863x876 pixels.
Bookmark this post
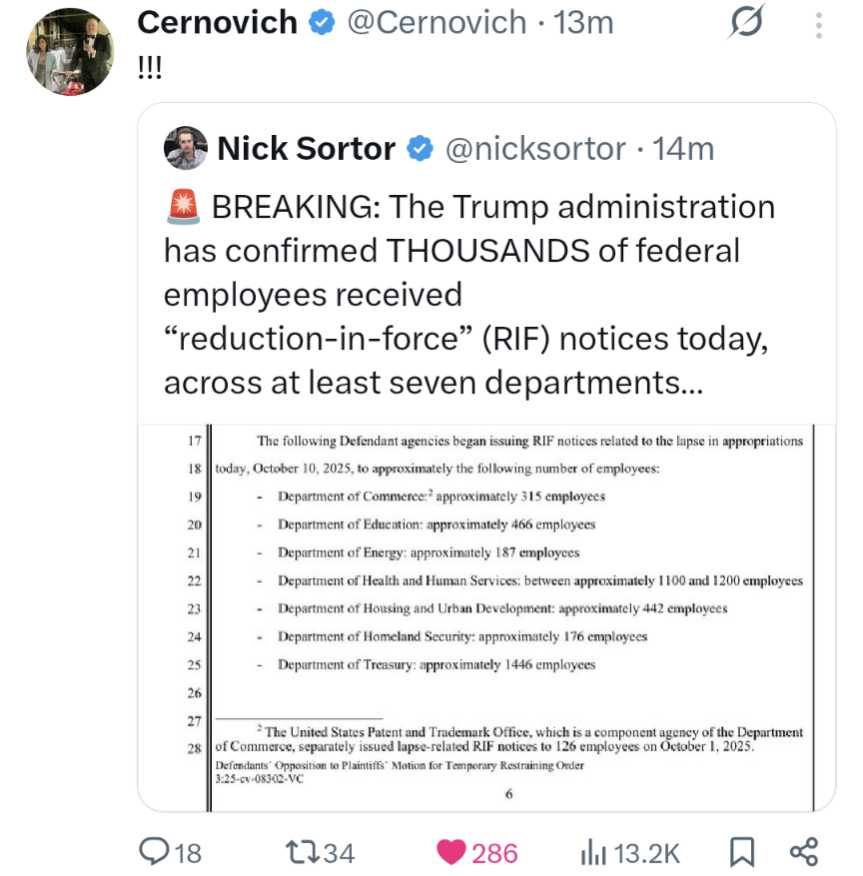point(742,852)
